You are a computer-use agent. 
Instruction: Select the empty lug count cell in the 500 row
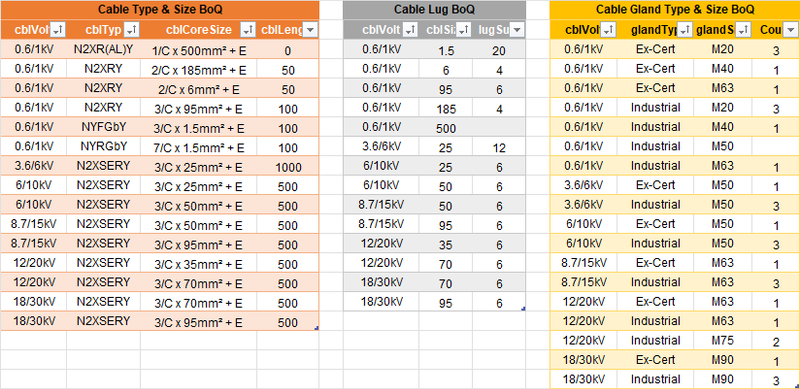(x=499, y=127)
